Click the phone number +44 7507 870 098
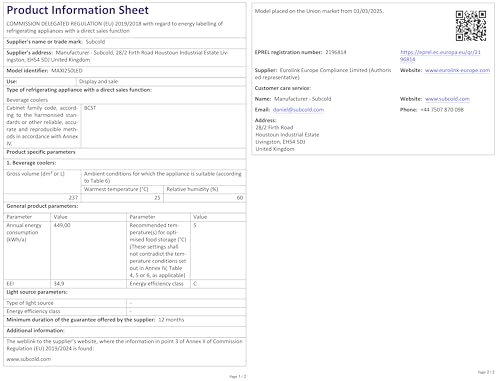Viewport: 500px width, 381px height. tap(442, 110)
